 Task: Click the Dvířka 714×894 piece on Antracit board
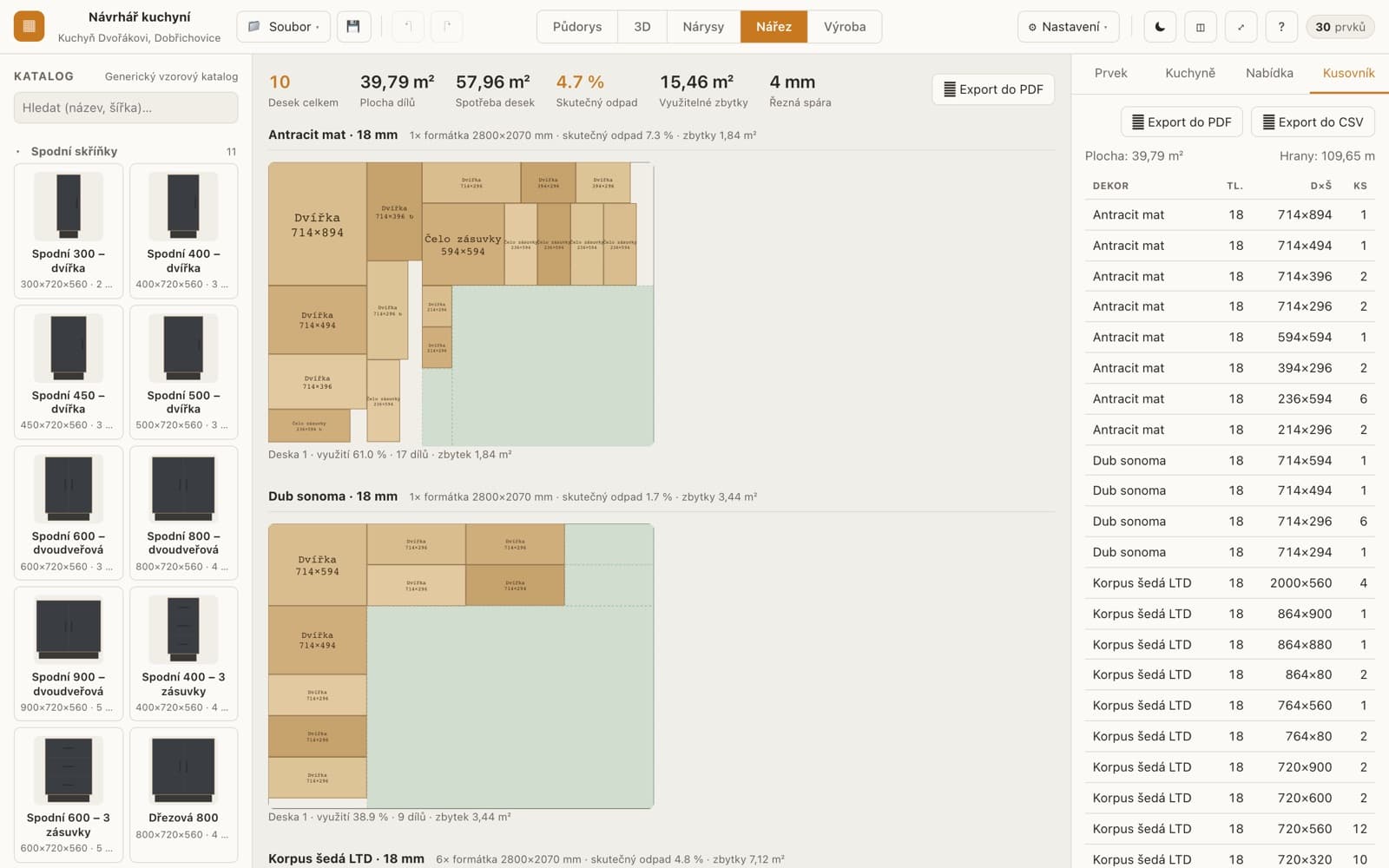(x=317, y=224)
